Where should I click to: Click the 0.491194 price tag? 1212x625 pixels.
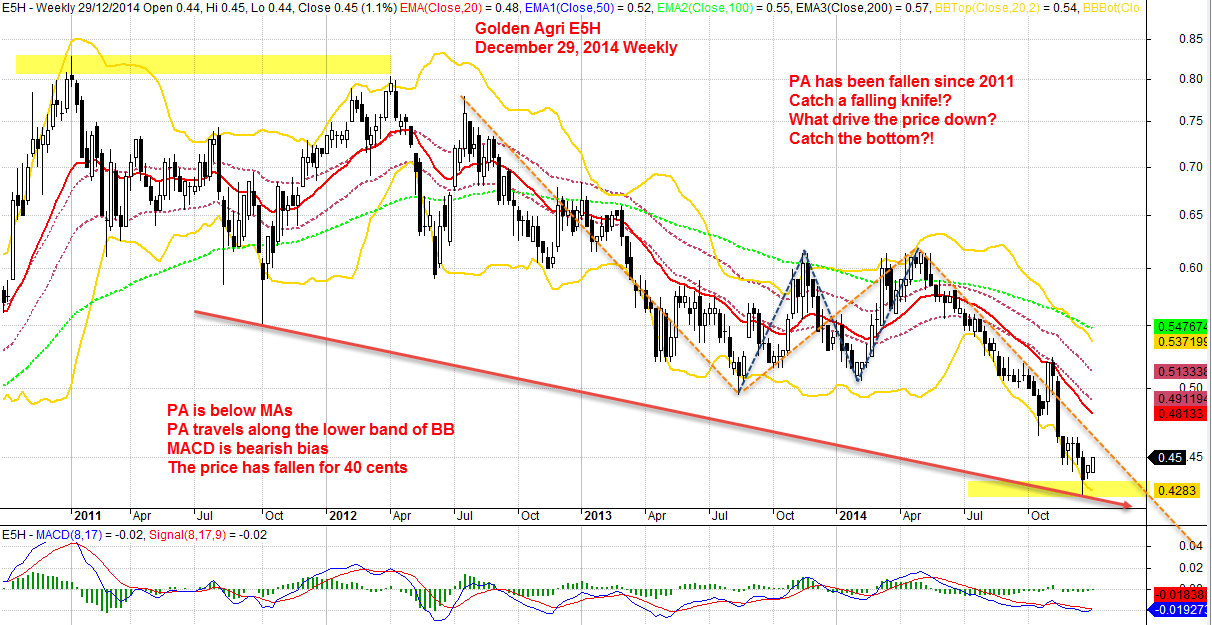pos(1182,397)
